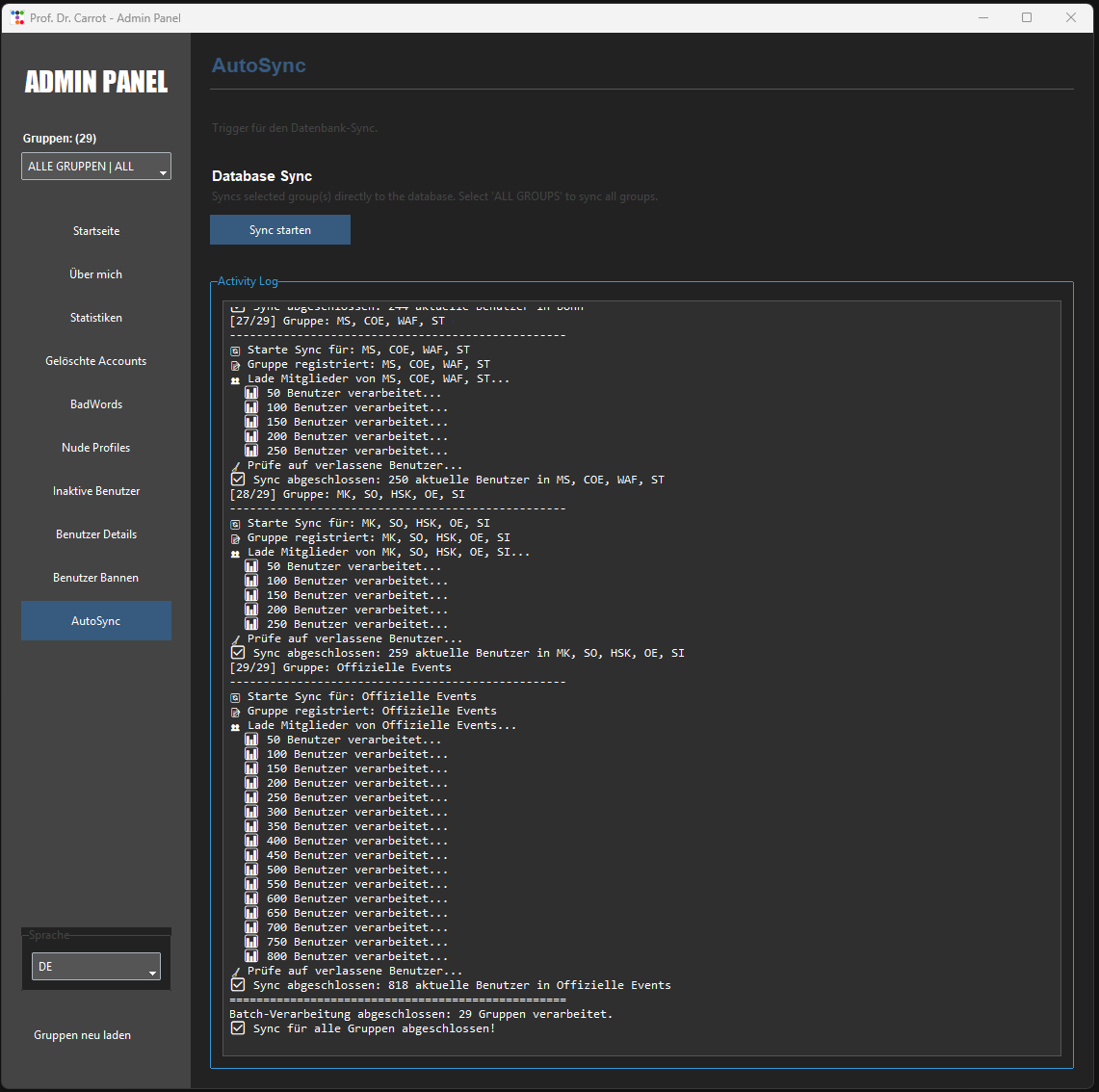The image size is (1099, 1092).
Task: Click icon beside "Starte Sync für: Offizielle Events"
Action: point(235,697)
